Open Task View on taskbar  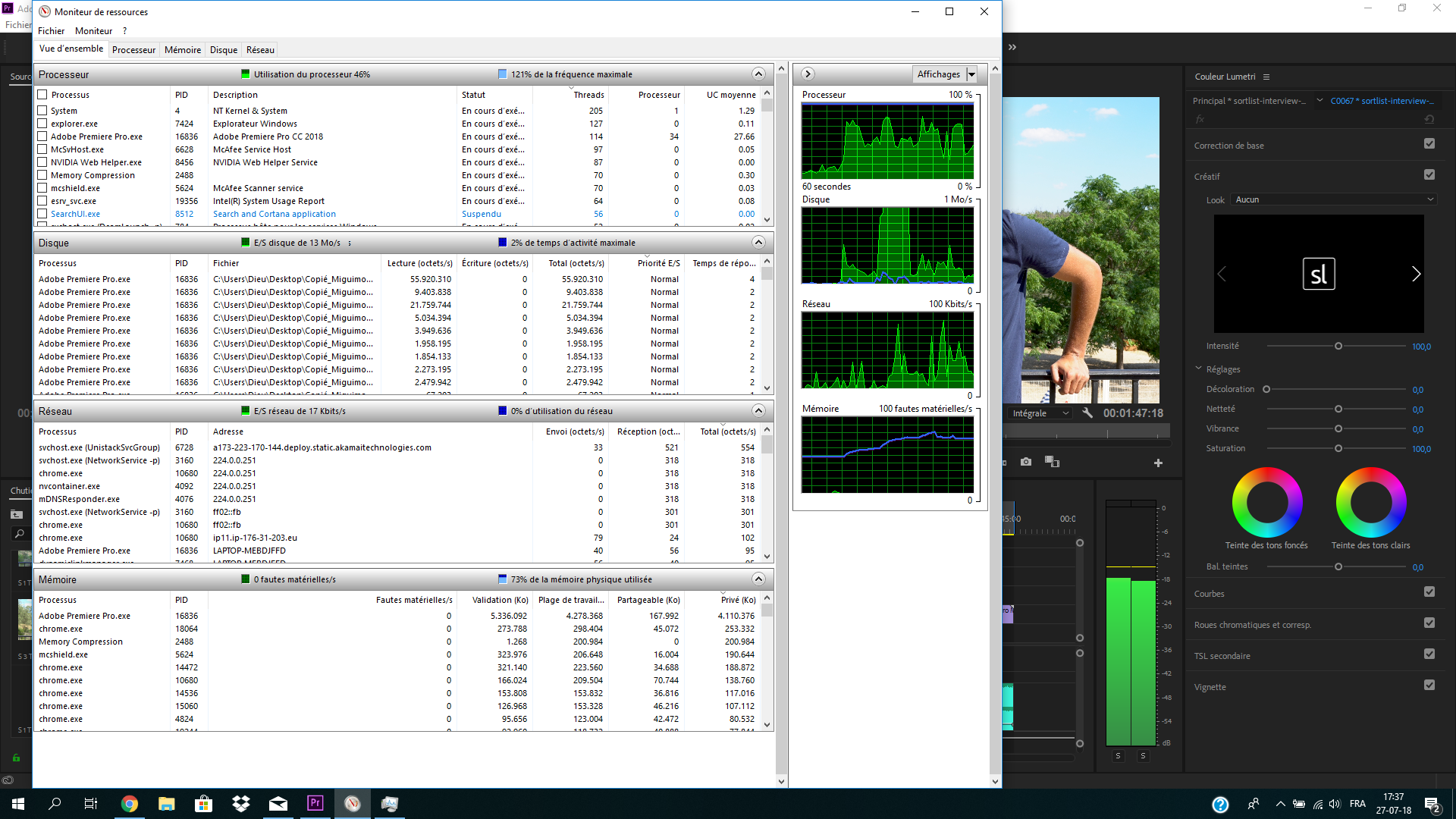tap(91, 804)
